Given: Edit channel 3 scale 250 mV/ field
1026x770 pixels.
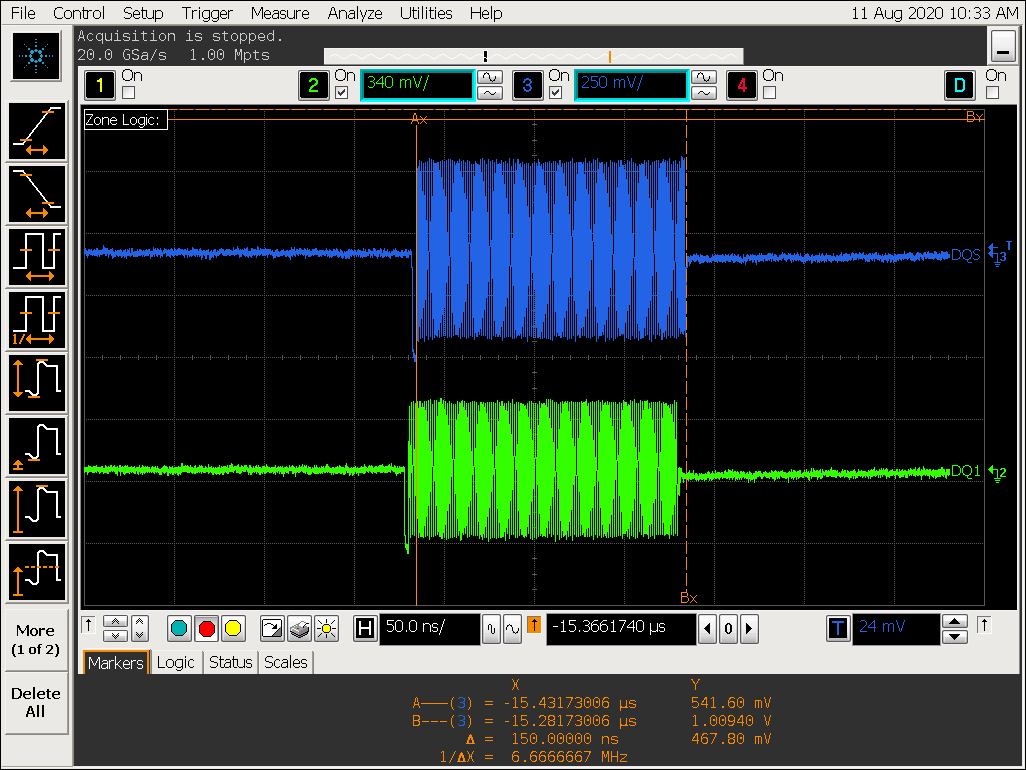Looking at the screenshot, I should tap(631, 84).
